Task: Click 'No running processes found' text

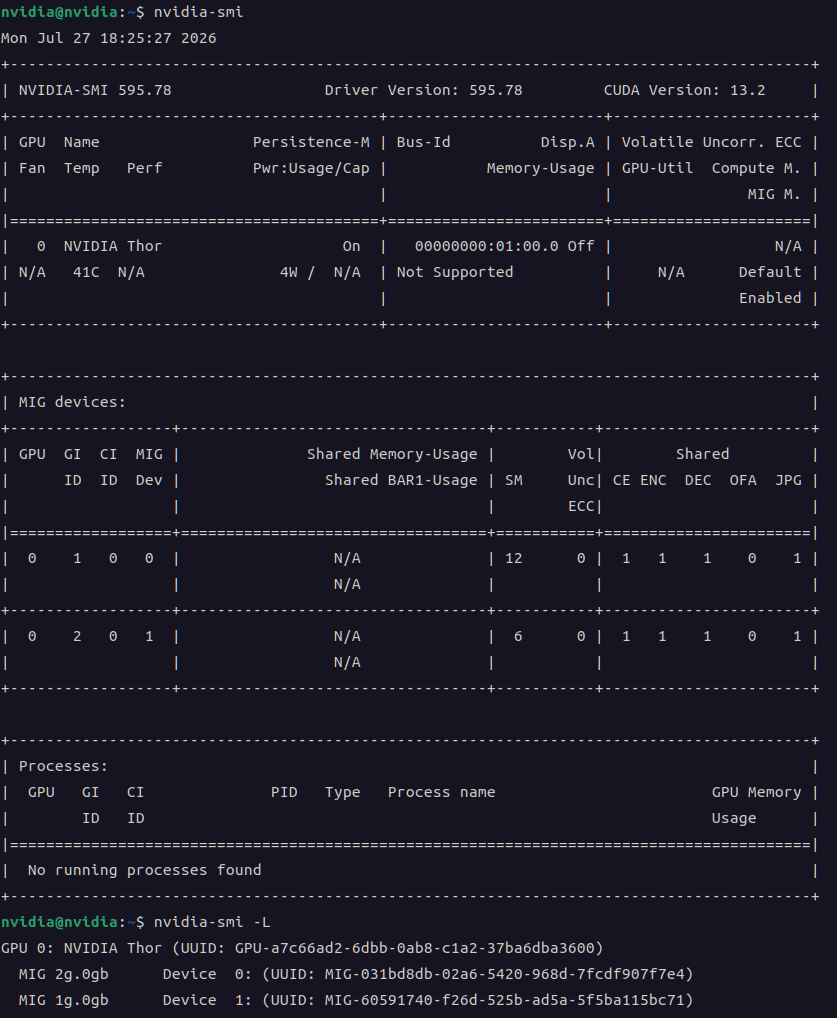Action: point(144,870)
